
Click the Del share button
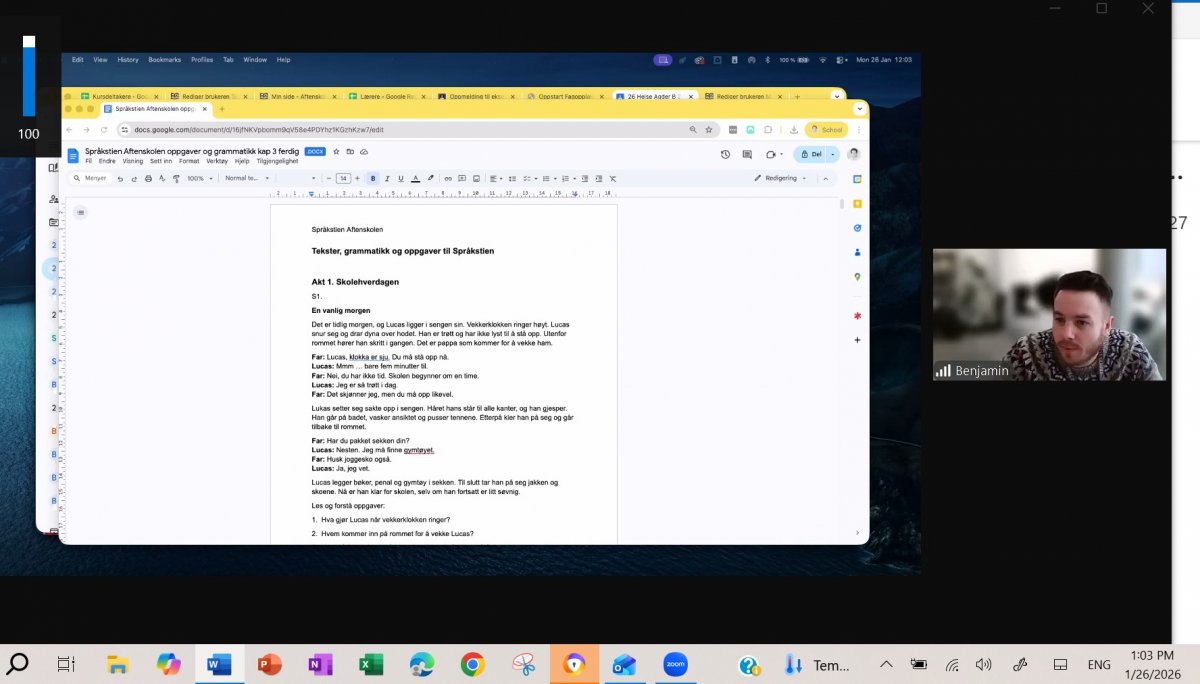[x=811, y=154]
